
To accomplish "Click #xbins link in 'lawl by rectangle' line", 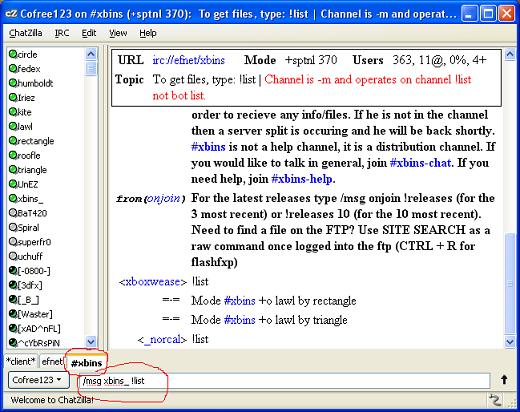I will coord(240,301).
